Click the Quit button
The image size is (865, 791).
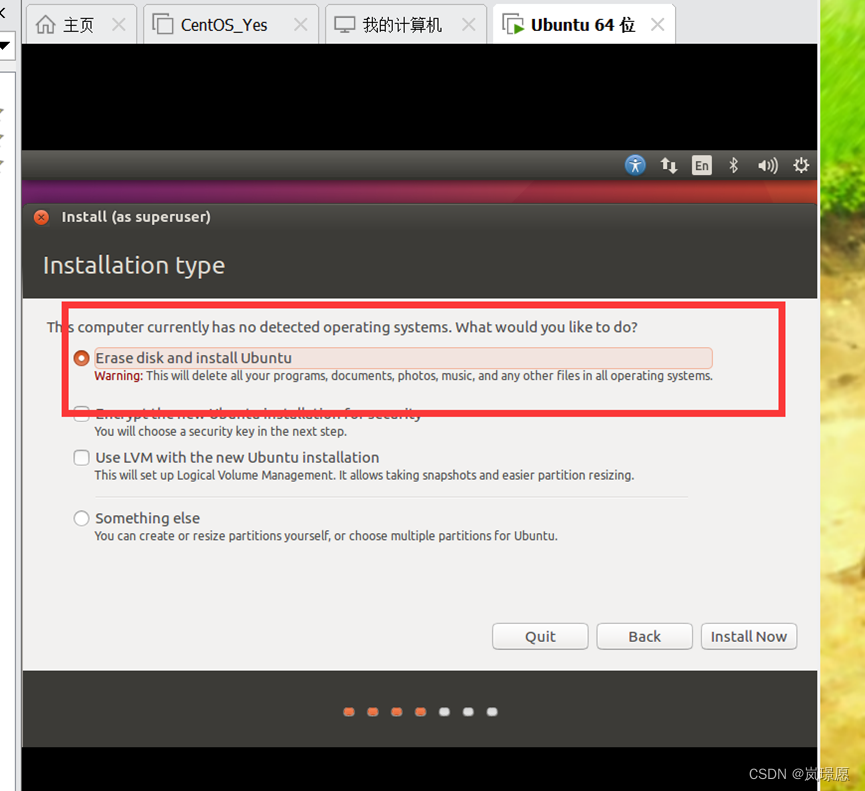point(539,636)
